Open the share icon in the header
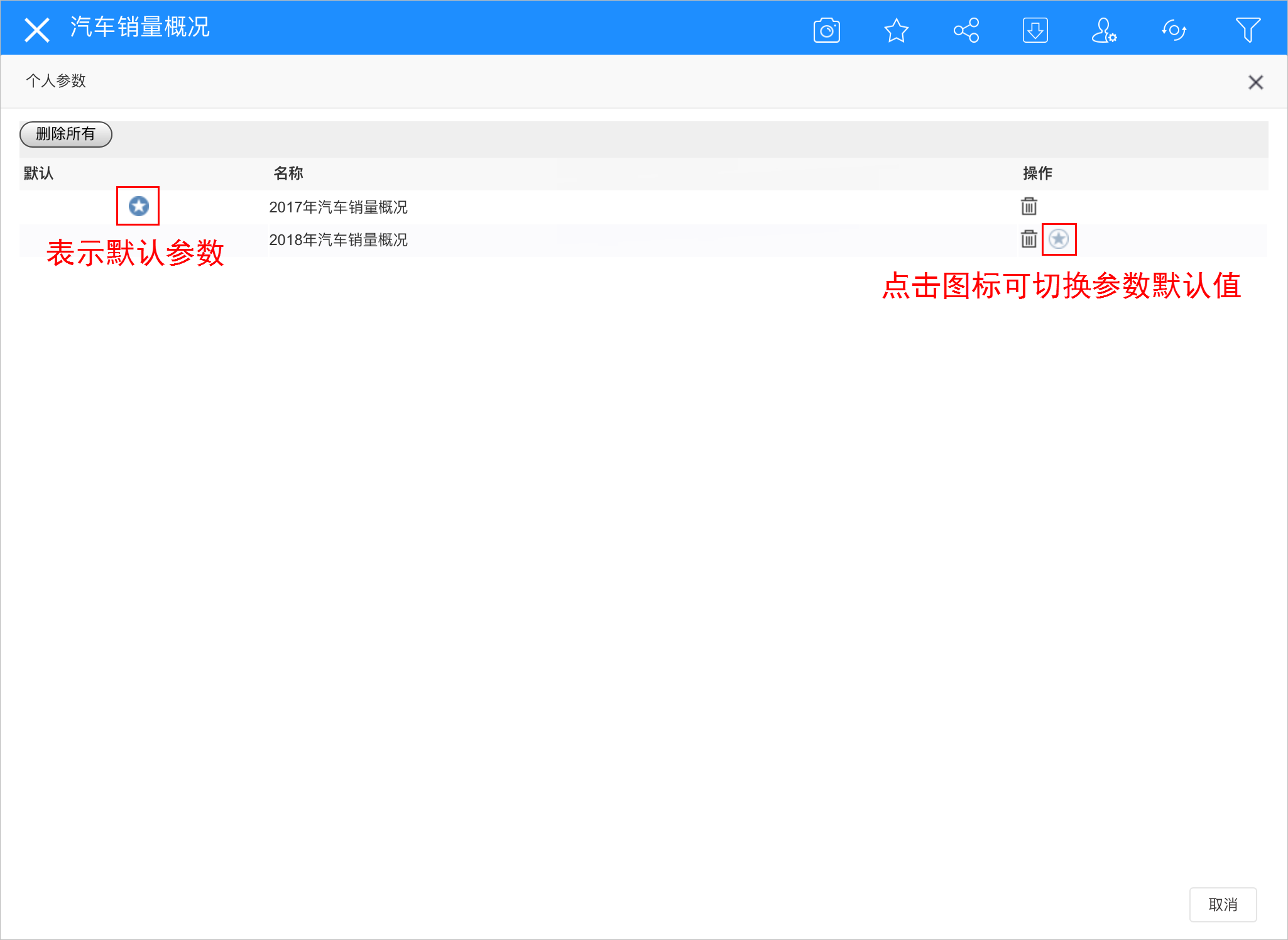Image resolution: width=1288 pixels, height=940 pixels. (x=966, y=30)
